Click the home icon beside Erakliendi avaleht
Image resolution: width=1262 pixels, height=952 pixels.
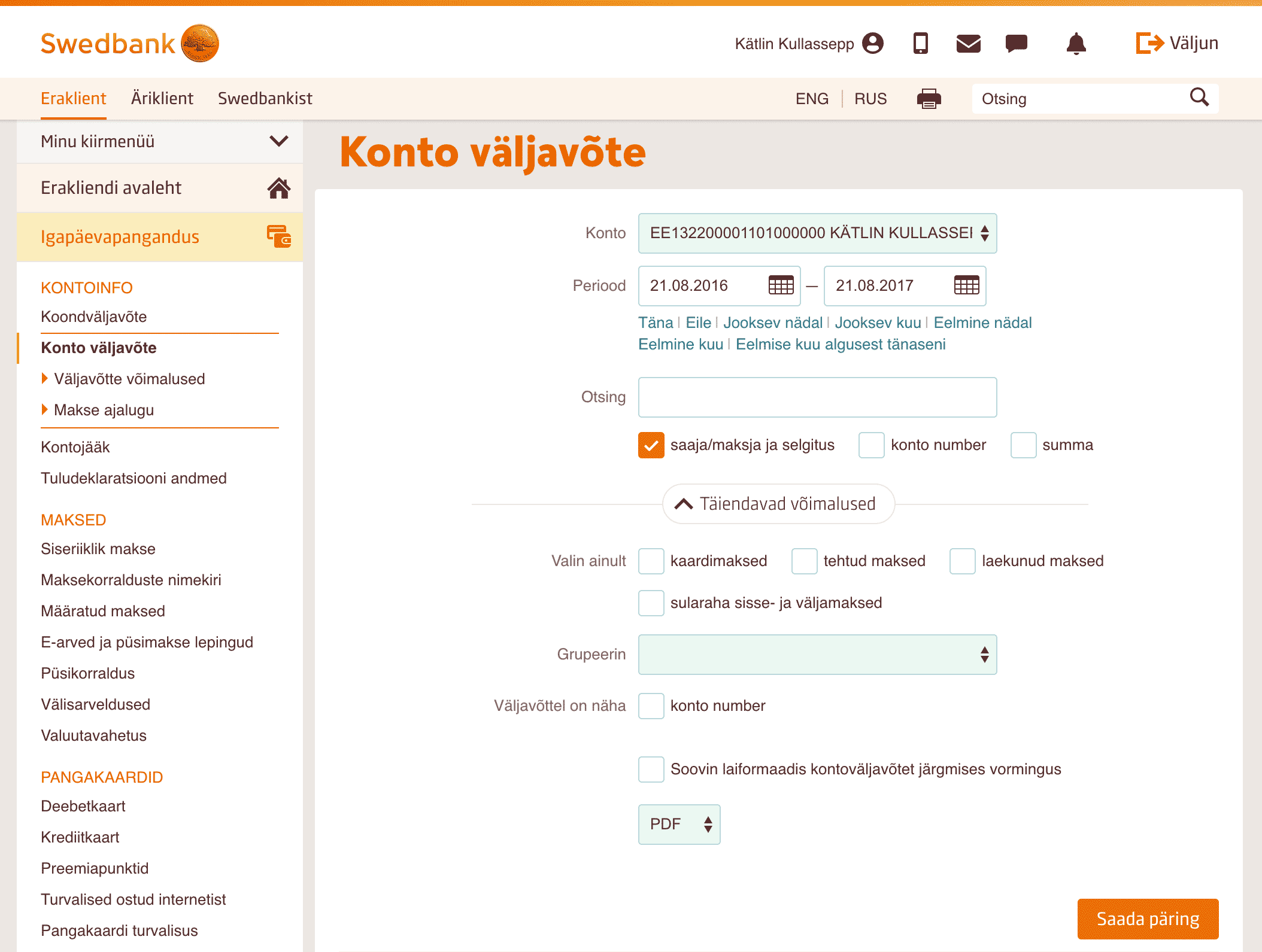pos(279,188)
